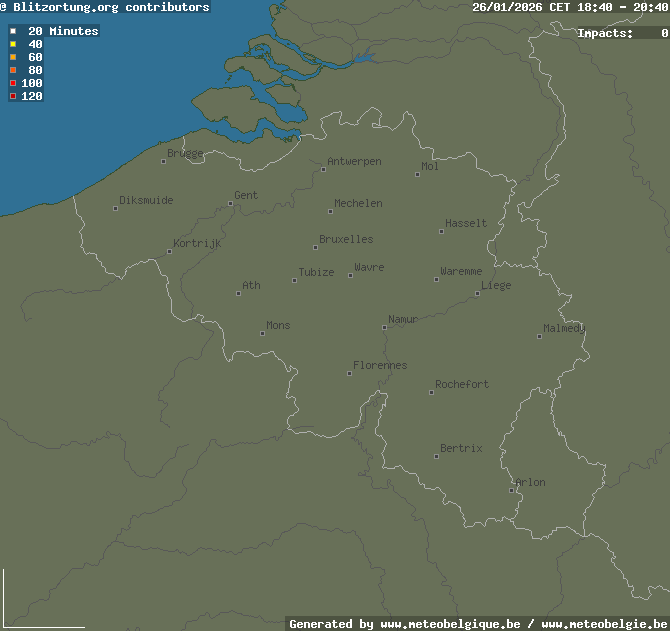Select the Arlon city marker
The width and height of the screenshot is (670, 631).
point(511,490)
